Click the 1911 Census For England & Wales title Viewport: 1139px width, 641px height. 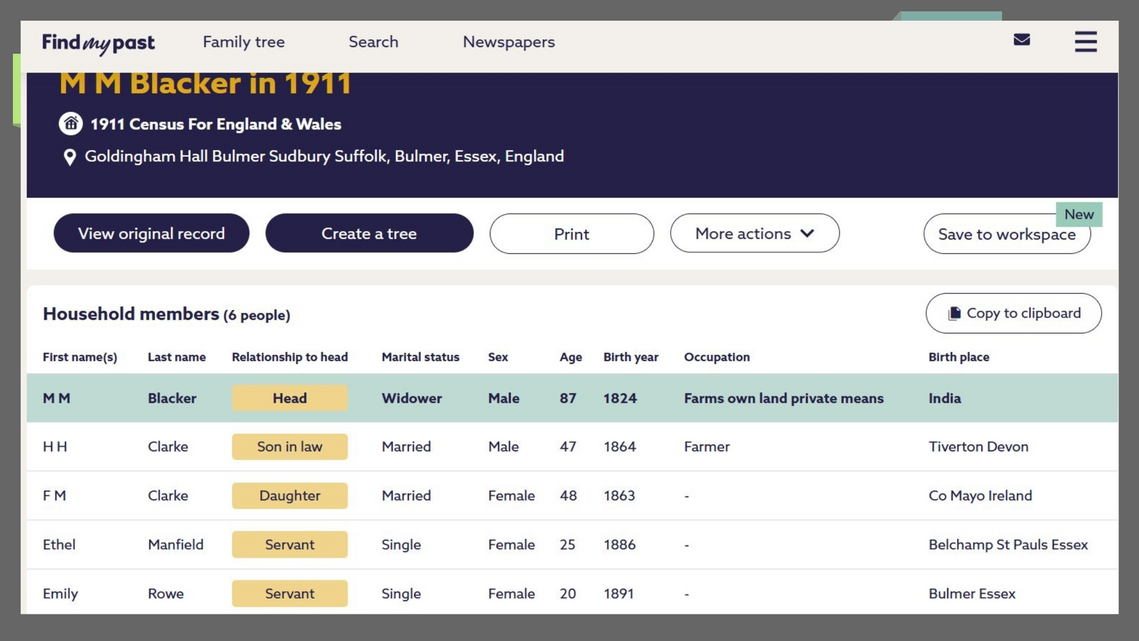point(215,124)
